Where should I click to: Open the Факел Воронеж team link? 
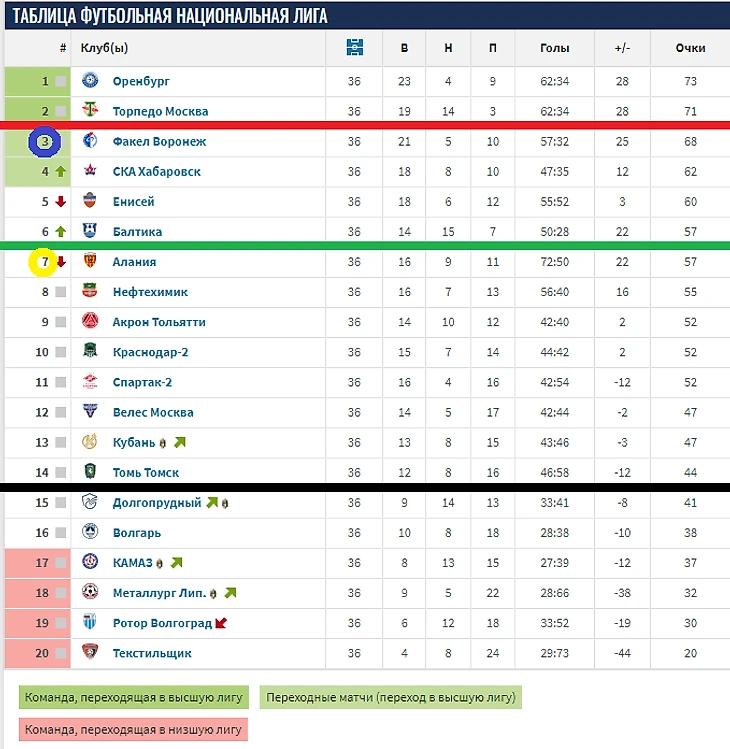tap(160, 141)
